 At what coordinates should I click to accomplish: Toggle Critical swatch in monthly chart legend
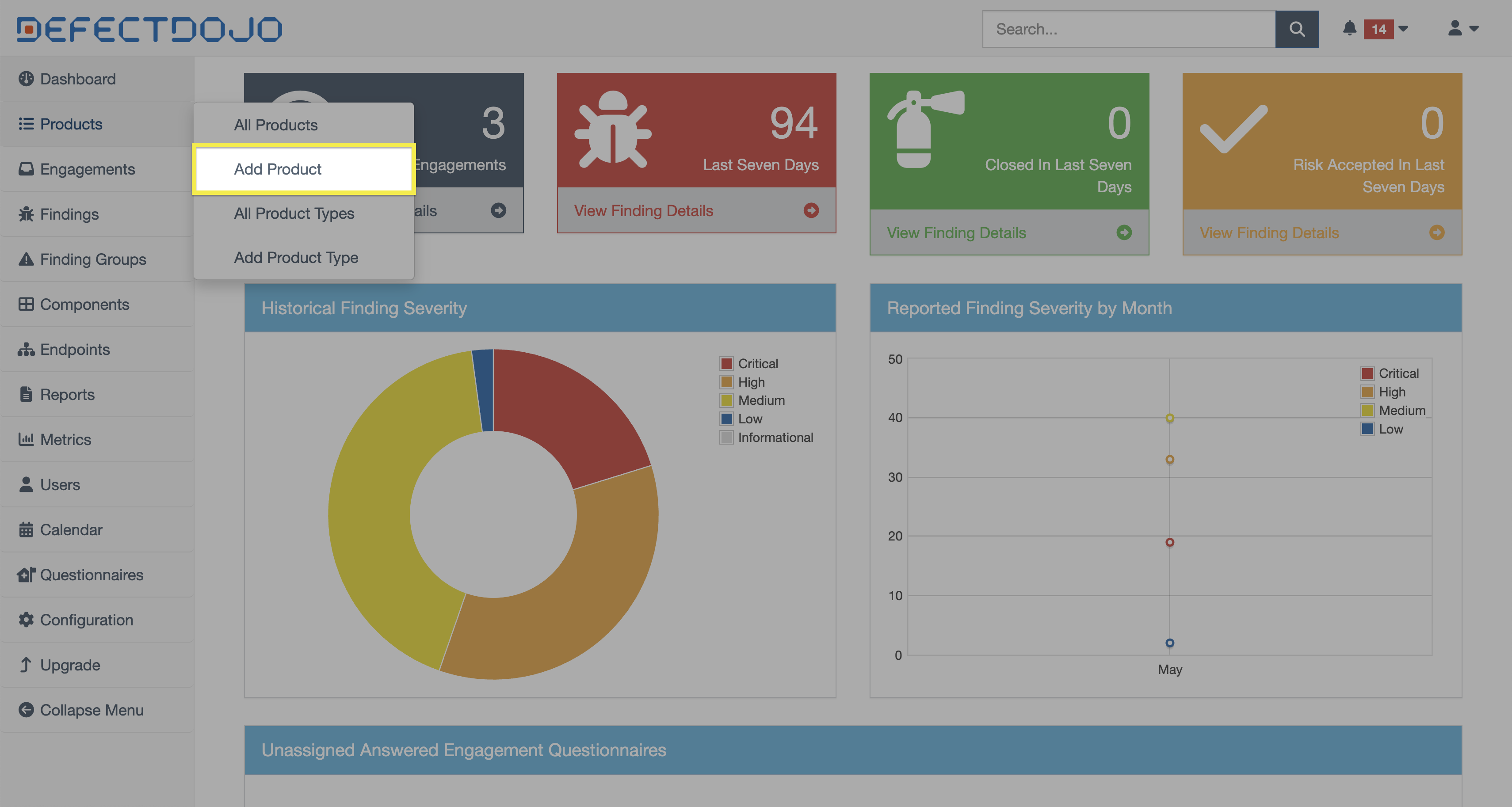pos(1367,373)
